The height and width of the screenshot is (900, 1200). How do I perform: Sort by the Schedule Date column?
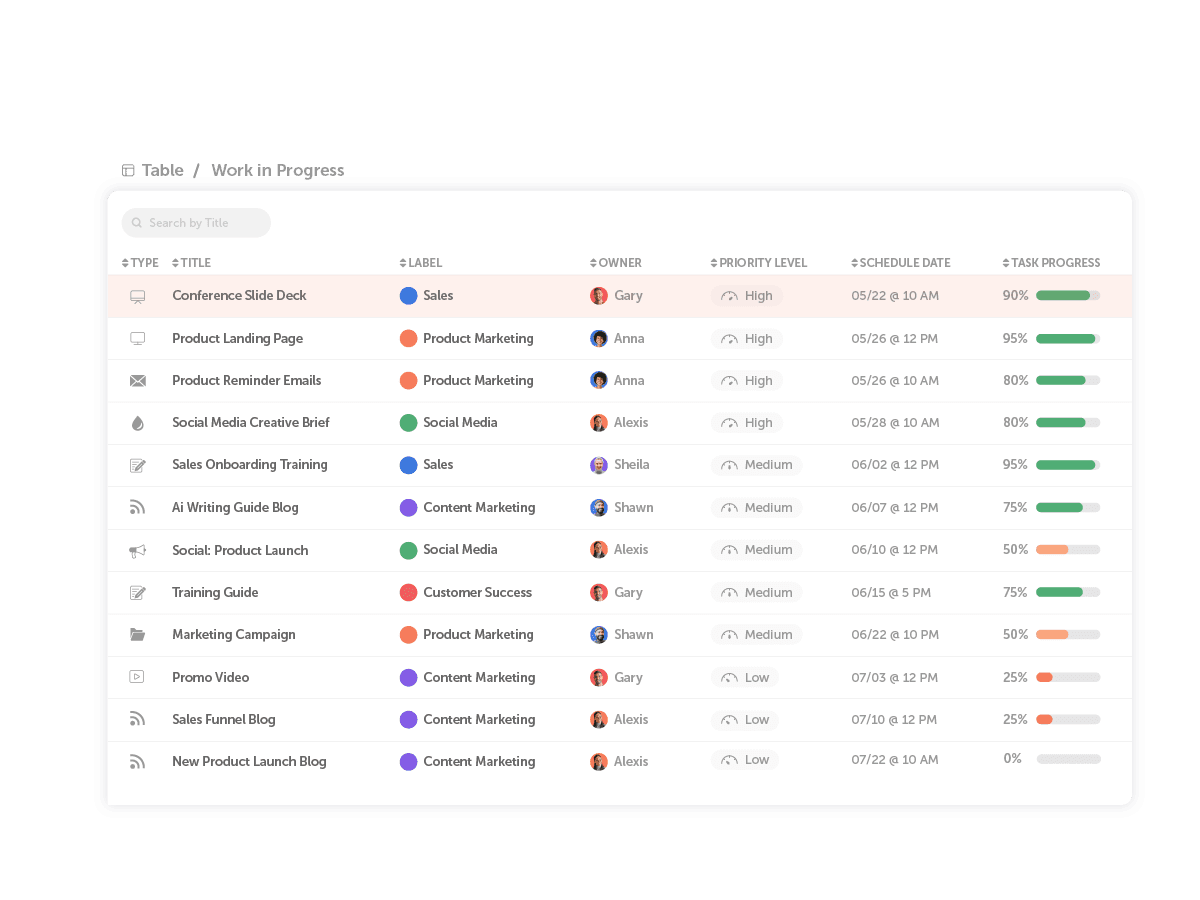point(901,263)
